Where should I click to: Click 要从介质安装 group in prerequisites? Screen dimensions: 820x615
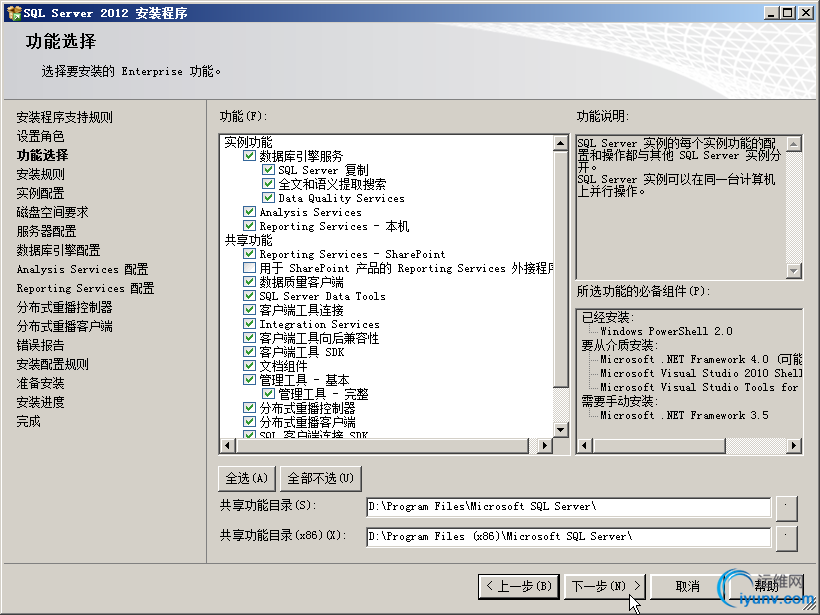point(620,345)
